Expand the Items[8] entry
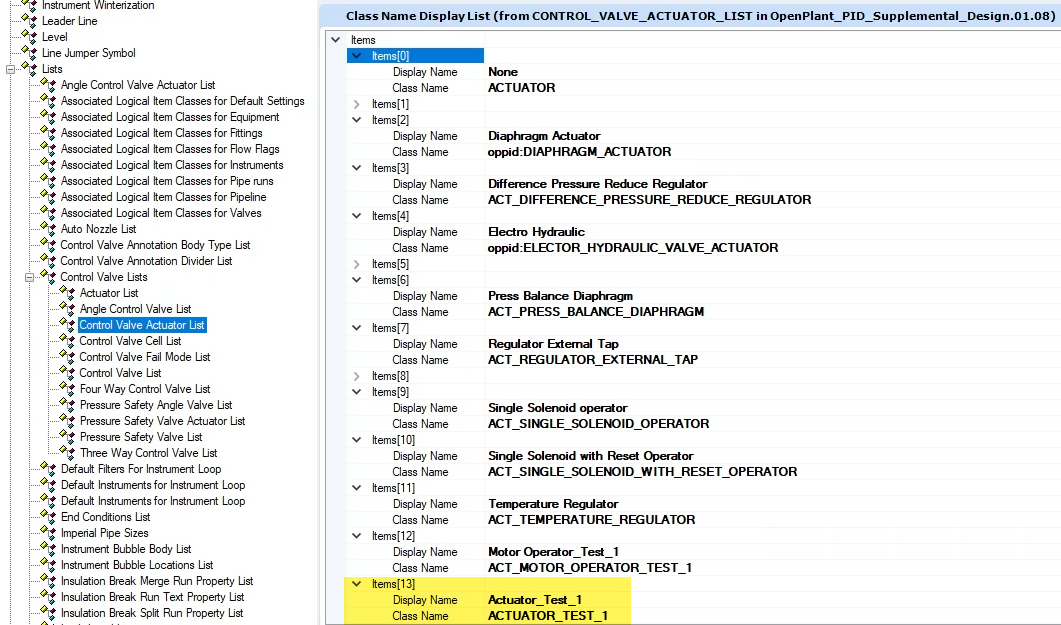The image size is (1061, 625). 357,376
